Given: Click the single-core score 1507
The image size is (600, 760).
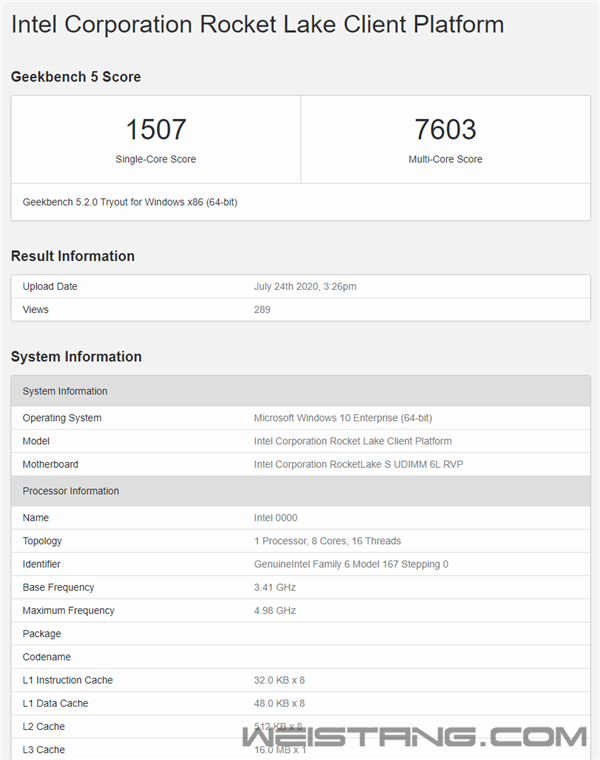Looking at the screenshot, I should [156, 129].
